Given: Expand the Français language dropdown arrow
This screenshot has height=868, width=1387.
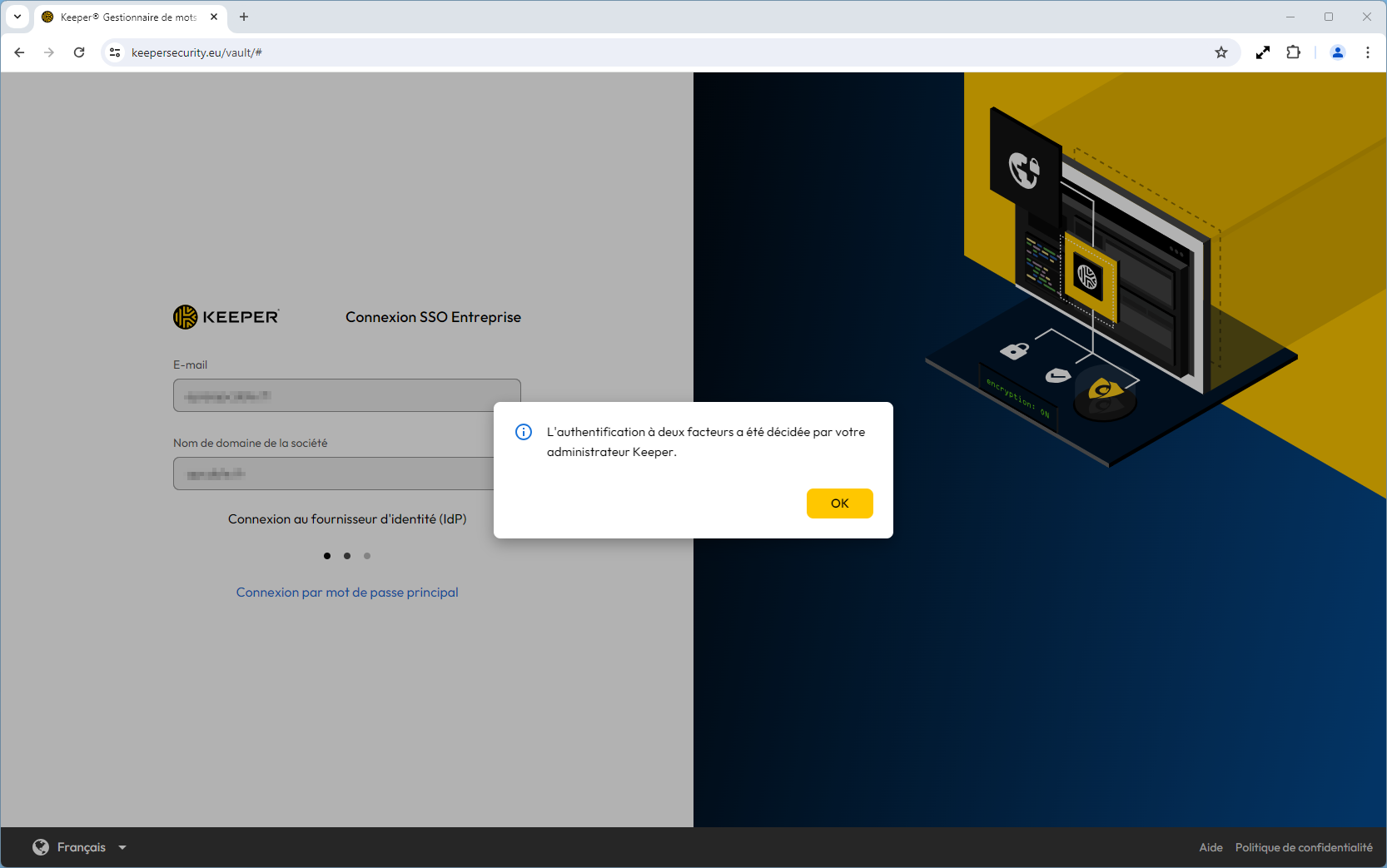Looking at the screenshot, I should 122,848.
